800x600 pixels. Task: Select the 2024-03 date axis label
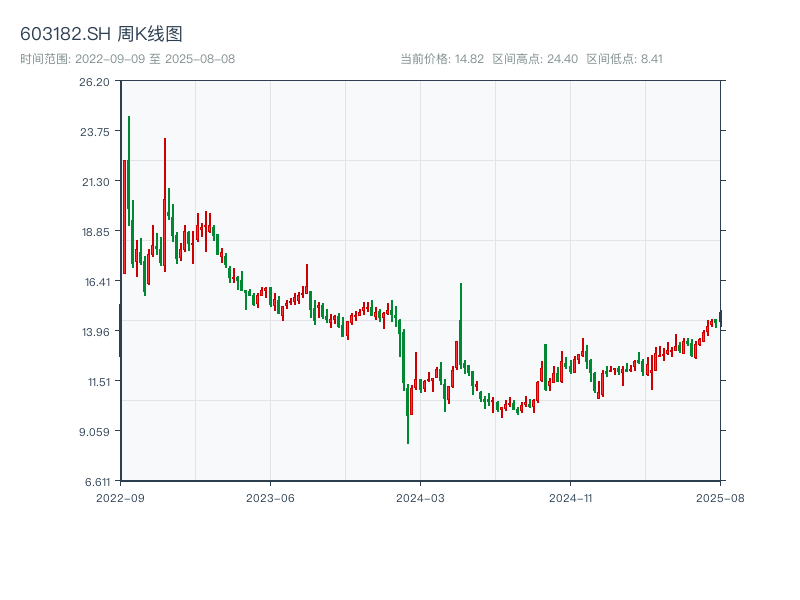tap(420, 497)
